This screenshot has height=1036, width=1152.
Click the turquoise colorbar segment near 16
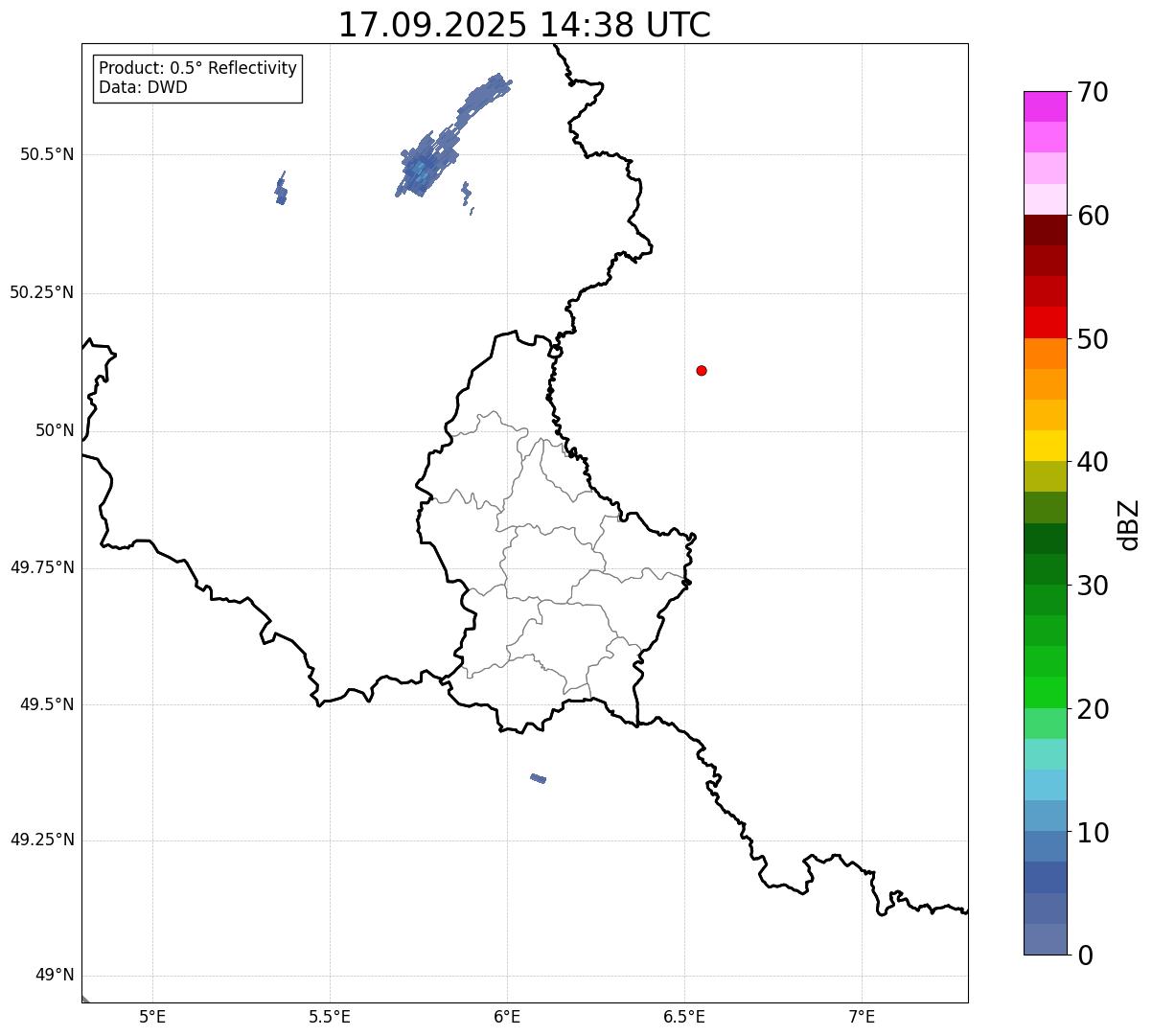tap(1046, 754)
